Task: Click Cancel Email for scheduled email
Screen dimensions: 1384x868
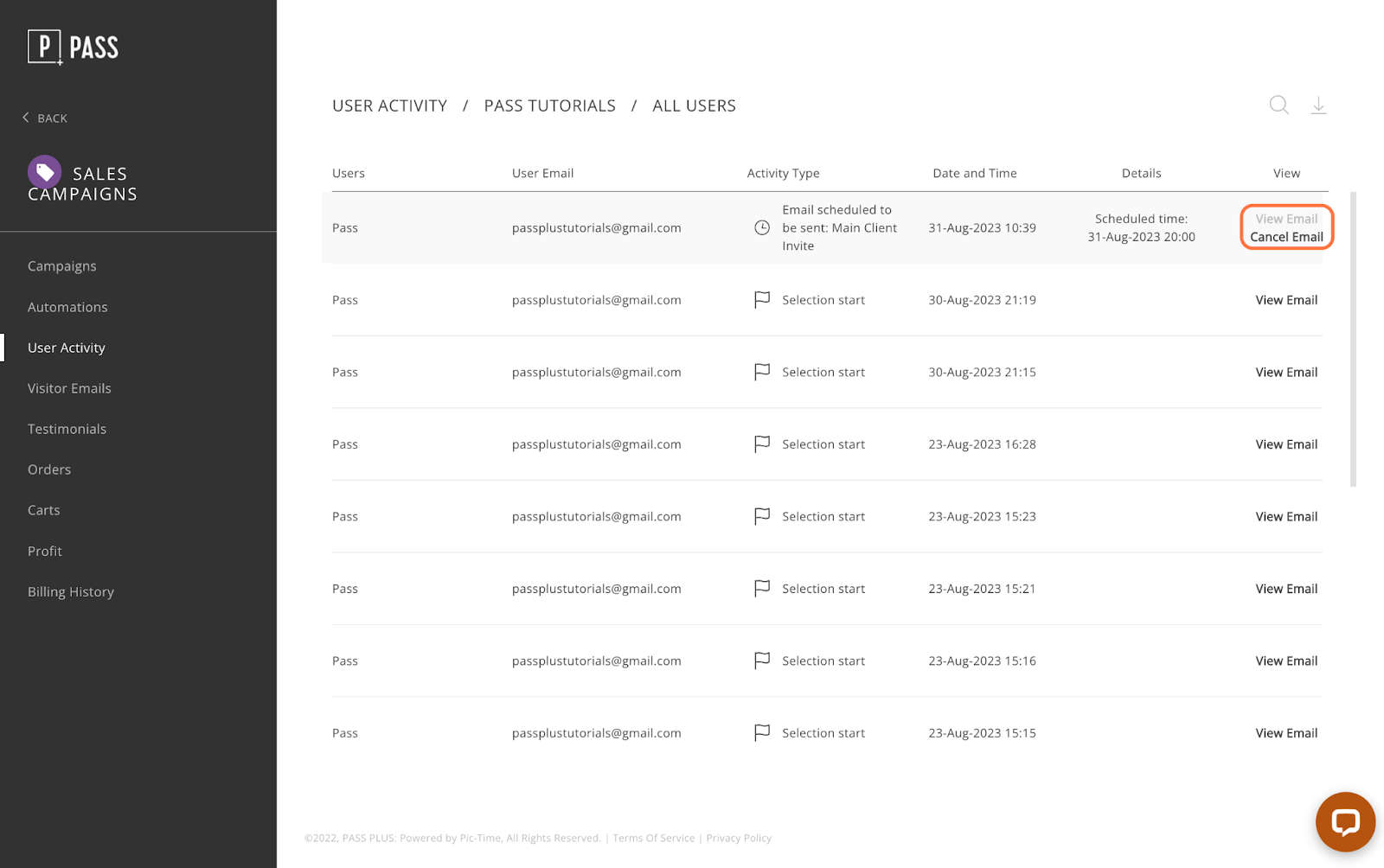Action: tap(1286, 237)
